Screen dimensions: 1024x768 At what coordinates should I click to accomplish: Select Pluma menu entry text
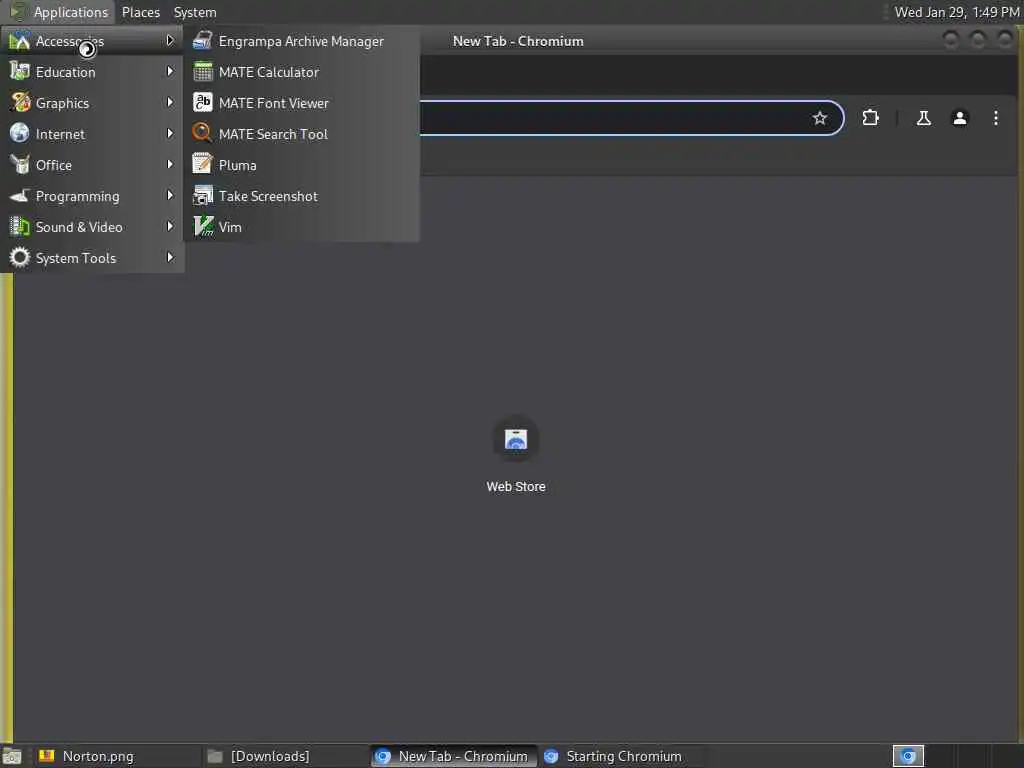click(238, 165)
